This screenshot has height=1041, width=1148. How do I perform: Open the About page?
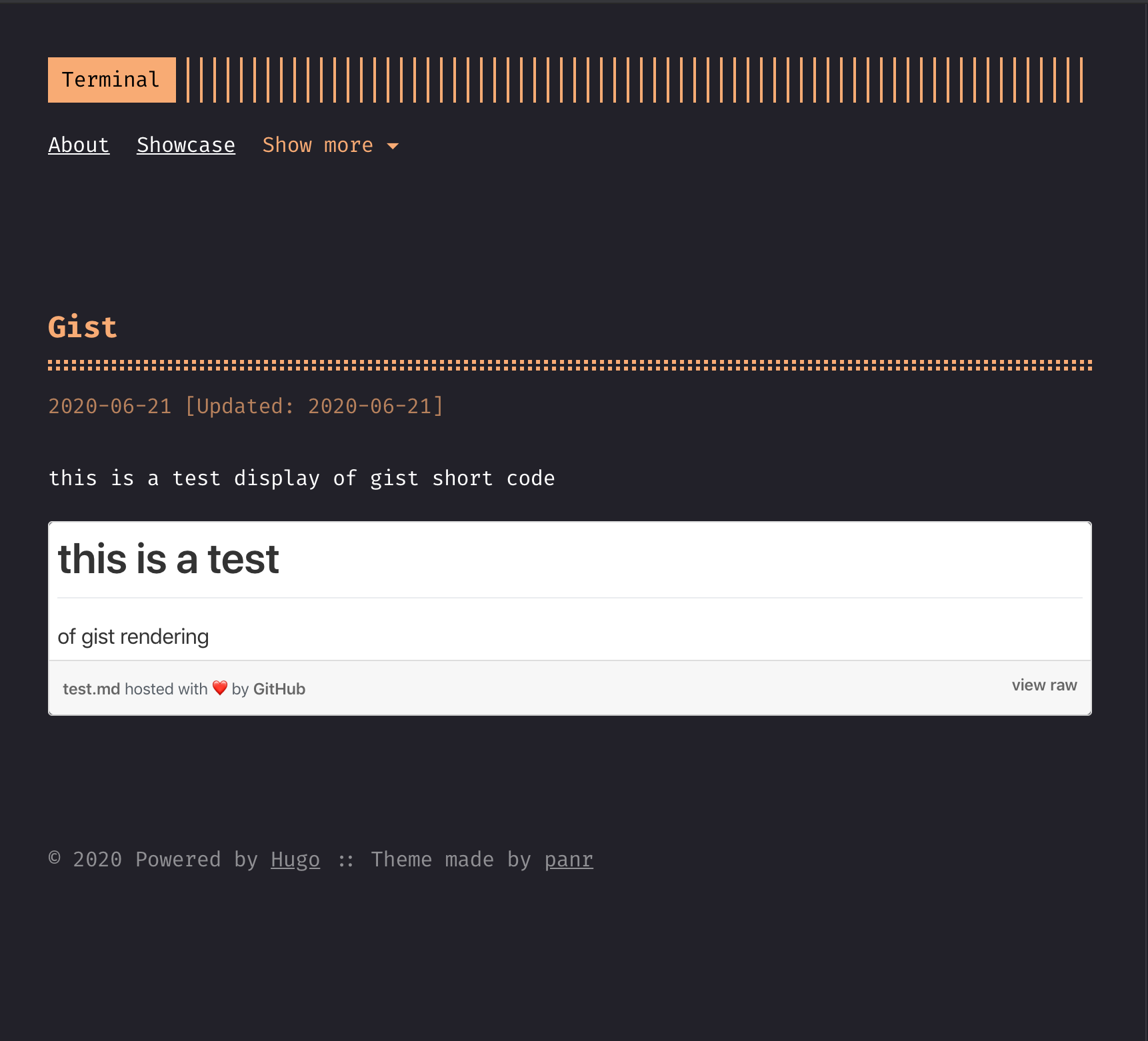click(x=78, y=145)
